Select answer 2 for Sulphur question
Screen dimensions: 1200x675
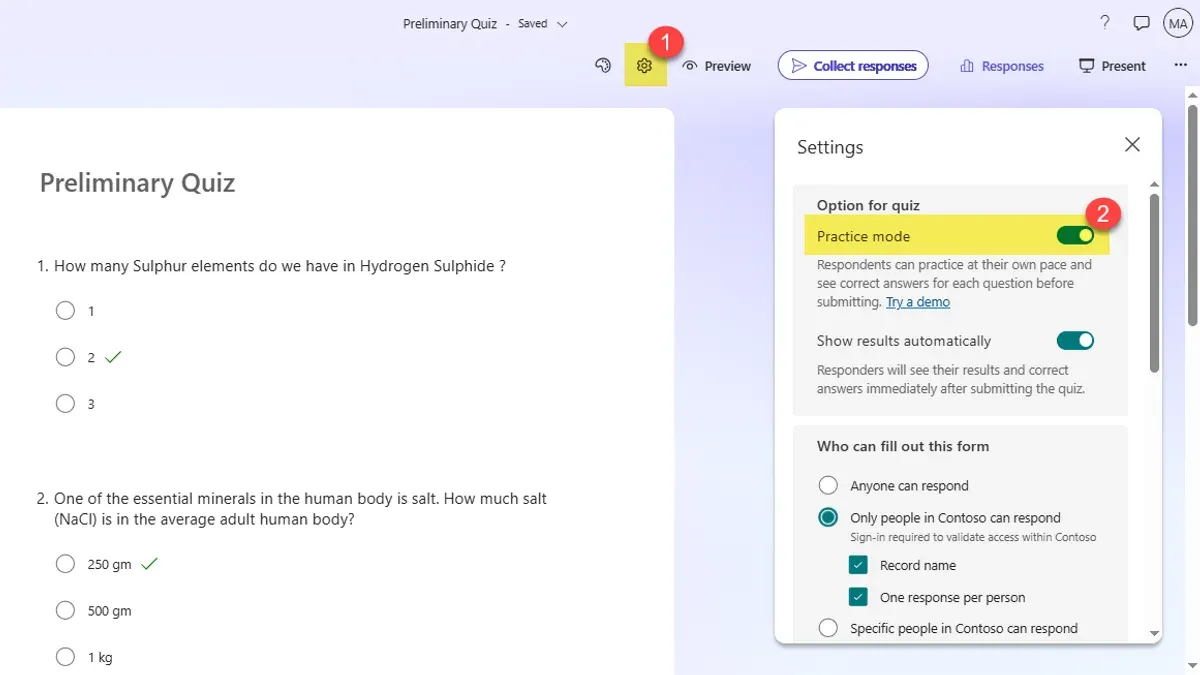pyautogui.click(x=65, y=357)
